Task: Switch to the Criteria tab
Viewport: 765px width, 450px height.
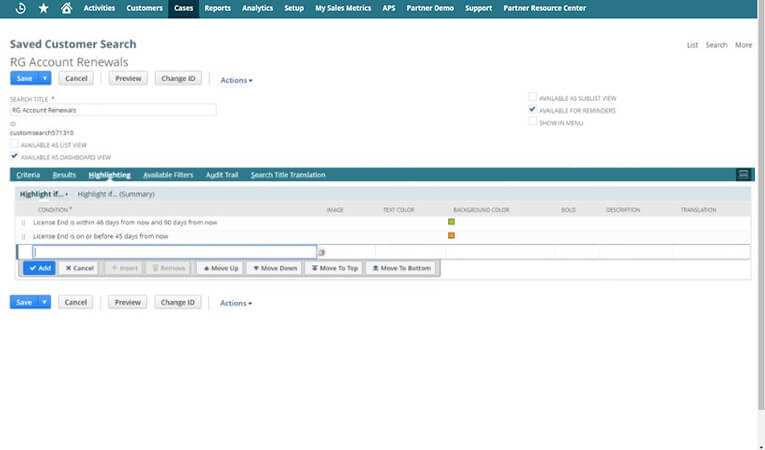Action: tap(28, 175)
